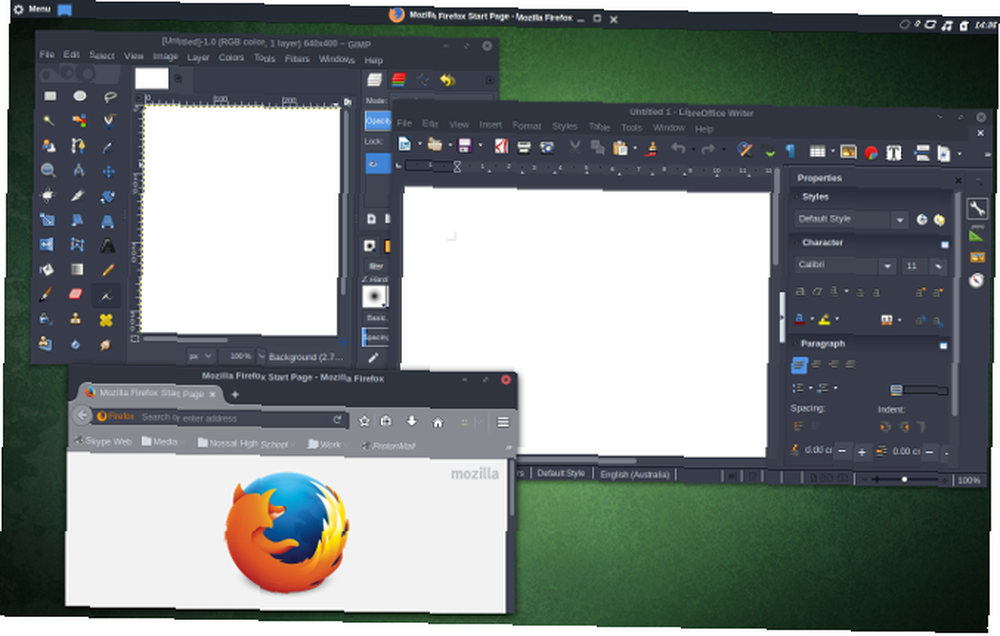Select the Rectangle Select tool in GIMP

coord(50,96)
